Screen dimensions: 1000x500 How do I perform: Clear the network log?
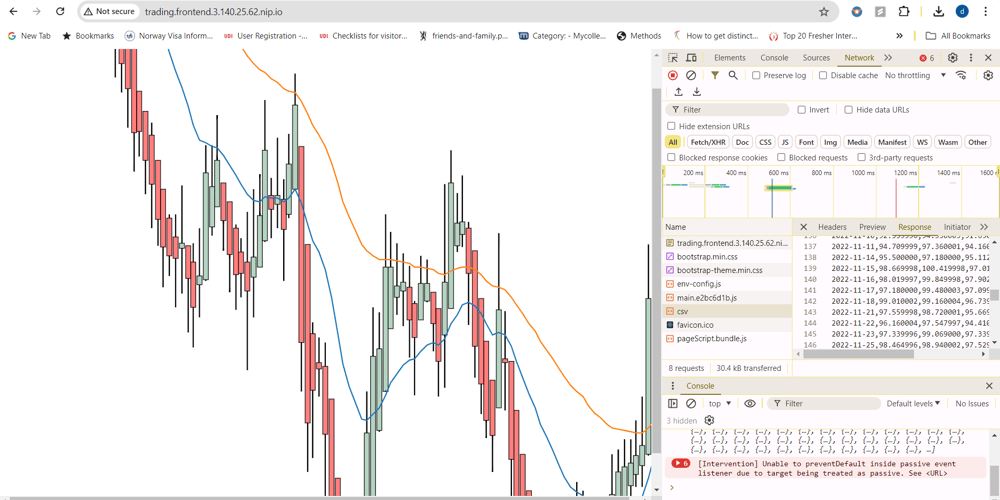coord(691,75)
